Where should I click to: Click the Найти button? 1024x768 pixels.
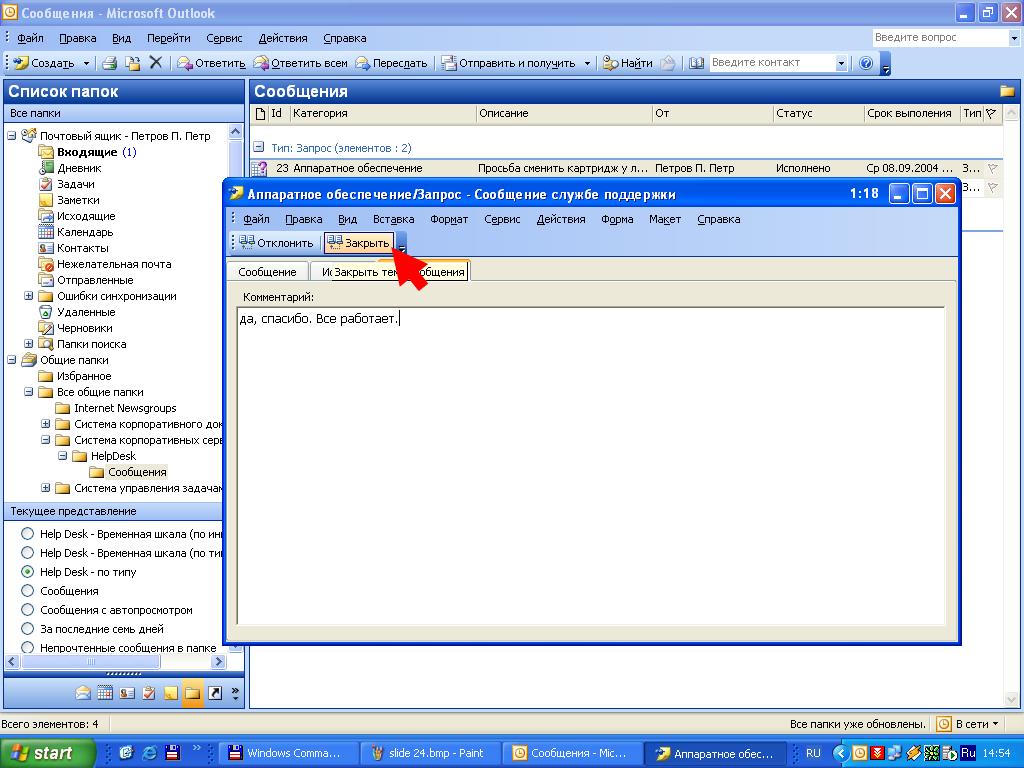coord(628,63)
